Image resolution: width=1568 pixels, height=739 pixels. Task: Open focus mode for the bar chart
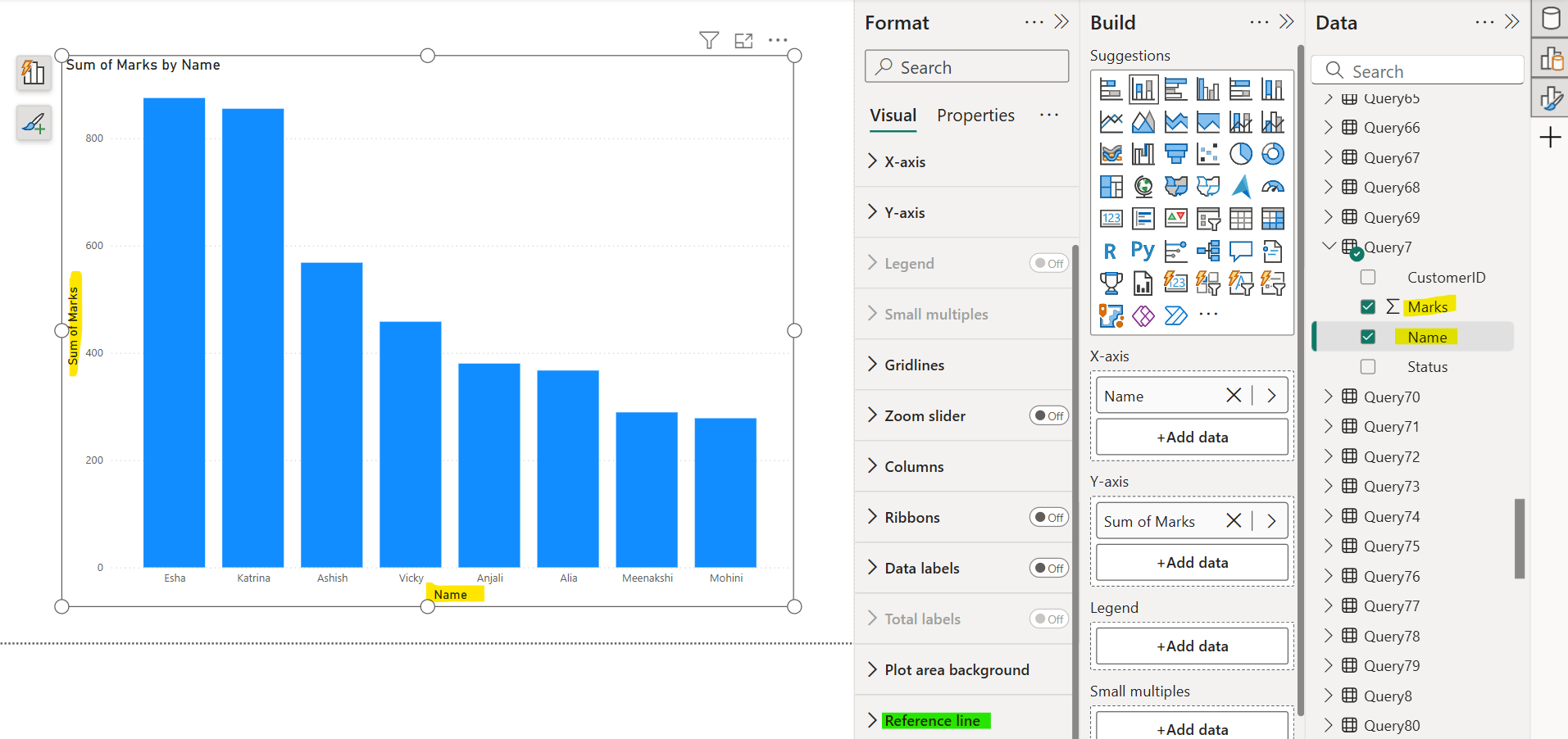[x=743, y=39]
